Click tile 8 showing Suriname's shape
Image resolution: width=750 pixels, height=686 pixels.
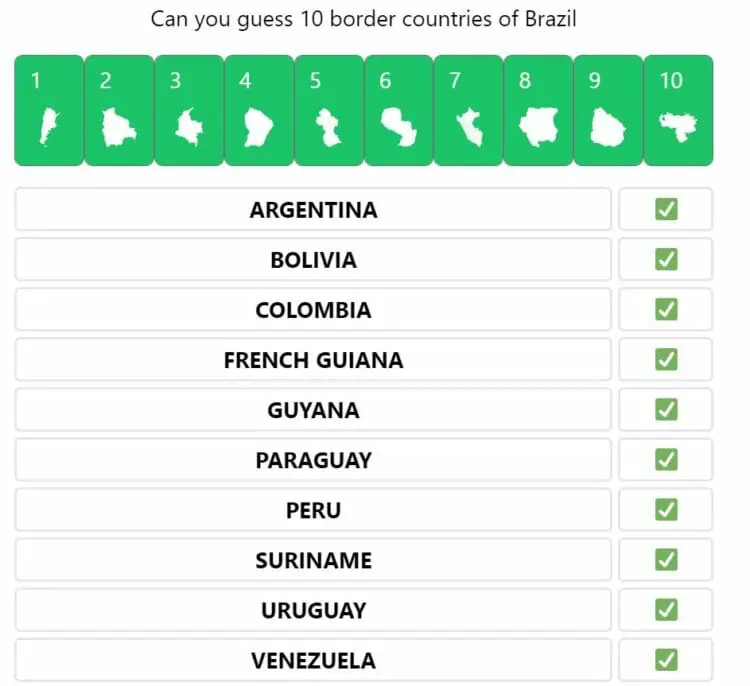pos(538,110)
